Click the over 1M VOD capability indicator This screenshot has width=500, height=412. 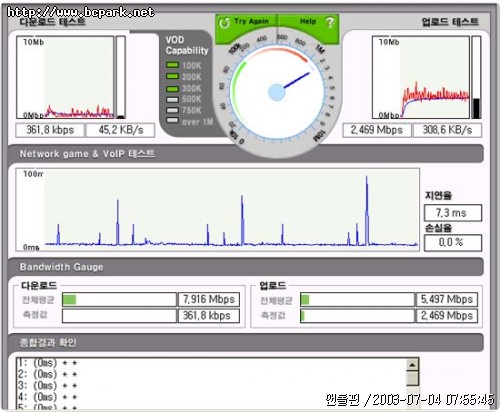(172, 120)
